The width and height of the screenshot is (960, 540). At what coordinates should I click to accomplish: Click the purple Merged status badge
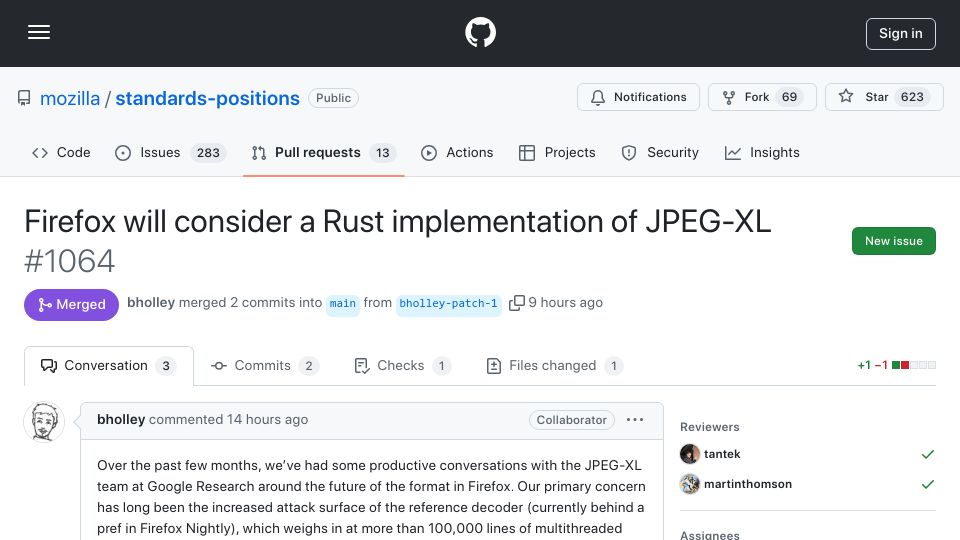click(x=72, y=305)
